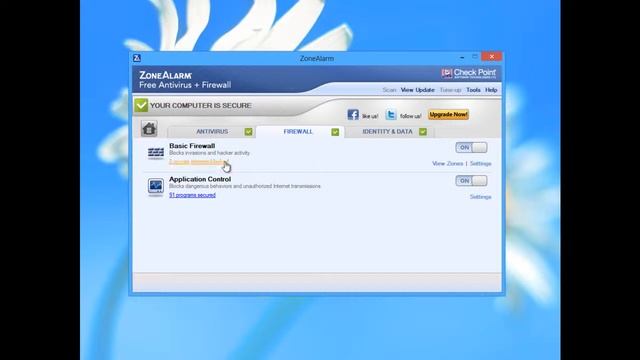Click the 51 programs secured link
The height and width of the screenshot is (360, 640).
tap(192, 196)
